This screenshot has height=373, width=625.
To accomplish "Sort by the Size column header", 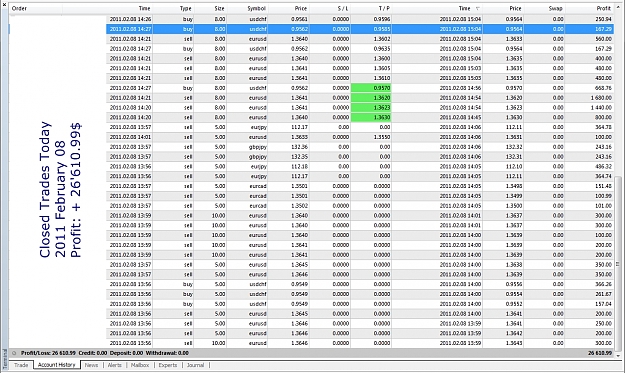I will click(x=219, y=8).
